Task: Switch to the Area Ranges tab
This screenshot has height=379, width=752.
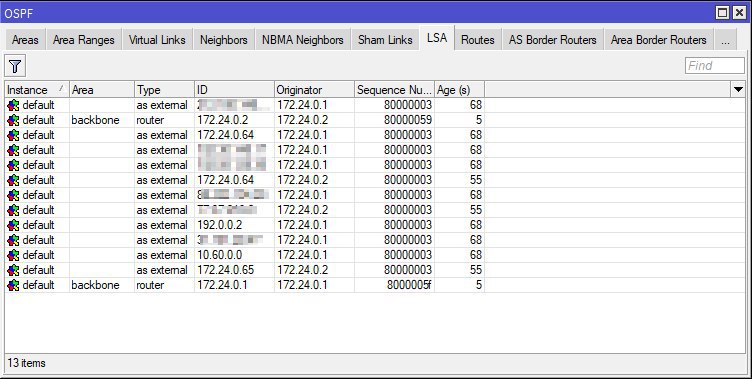Action: [84, 40]
